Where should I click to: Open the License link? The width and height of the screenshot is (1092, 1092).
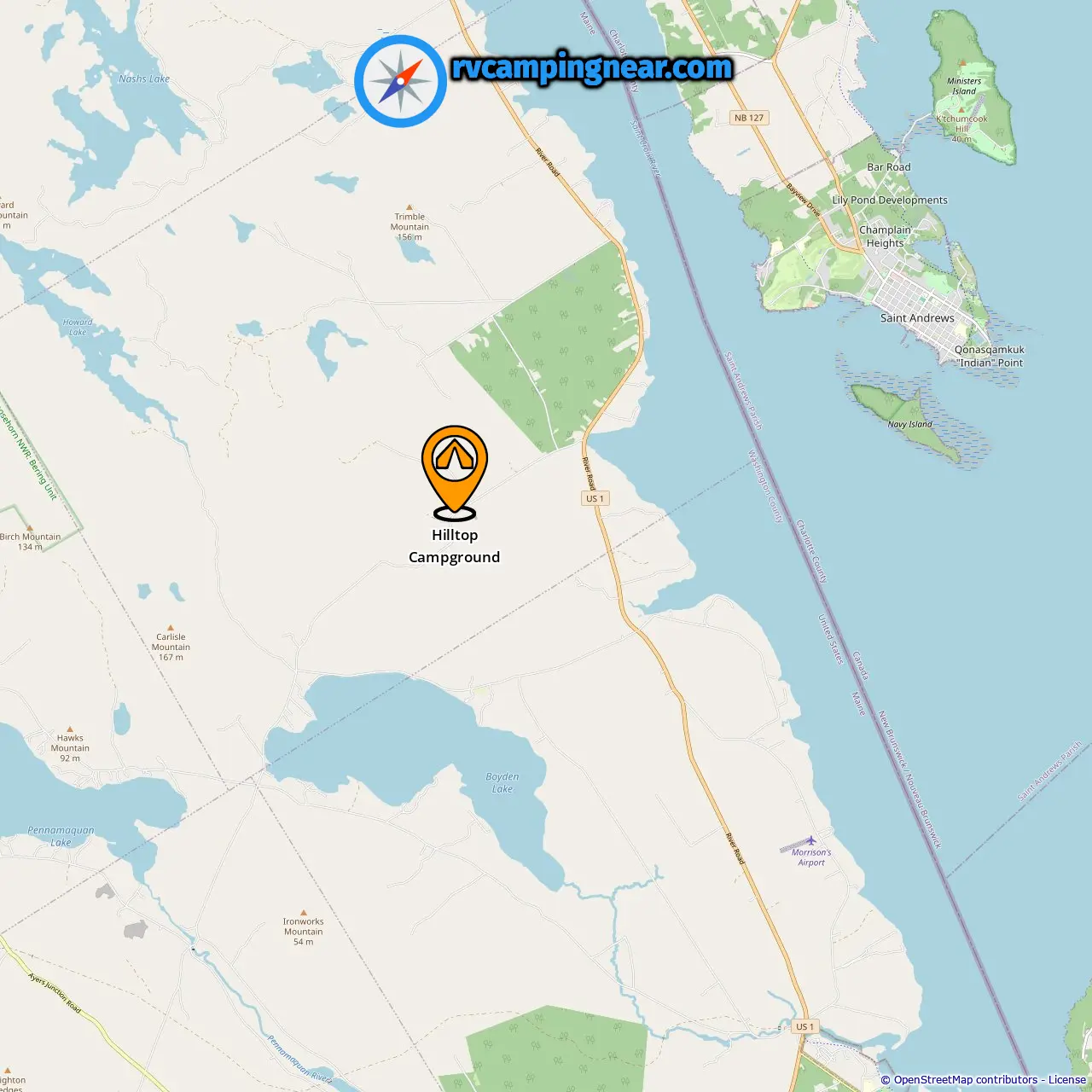1067,1080
